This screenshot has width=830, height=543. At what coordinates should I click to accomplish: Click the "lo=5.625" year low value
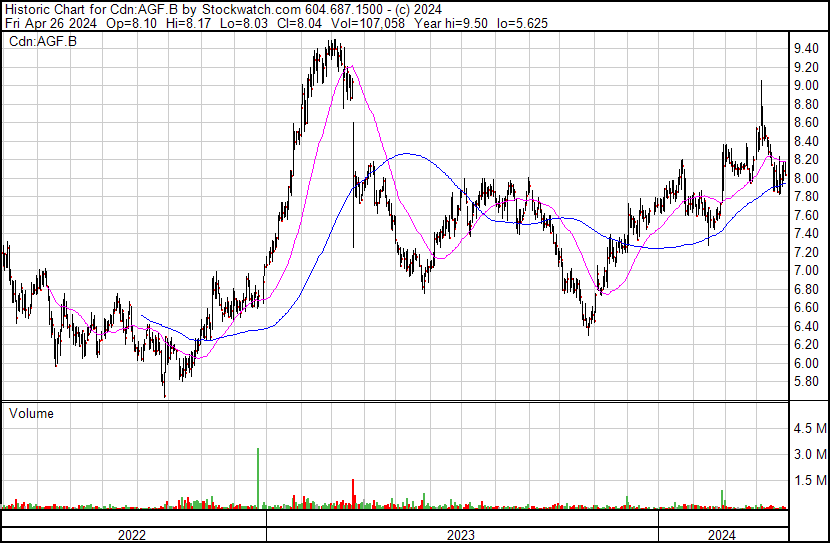pos(522,23)
